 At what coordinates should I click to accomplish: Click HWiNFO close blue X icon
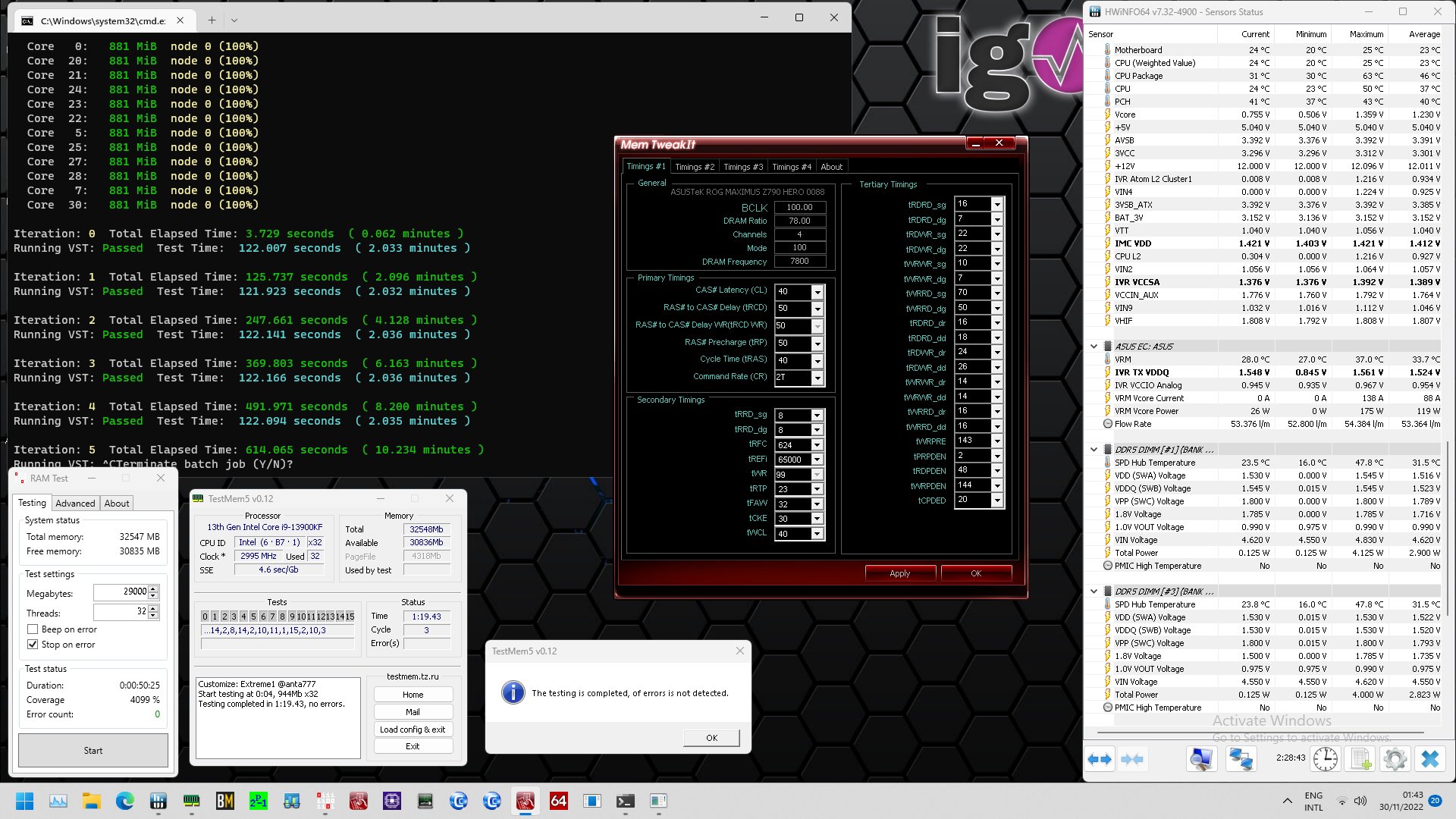click(x=1429, y=758)
